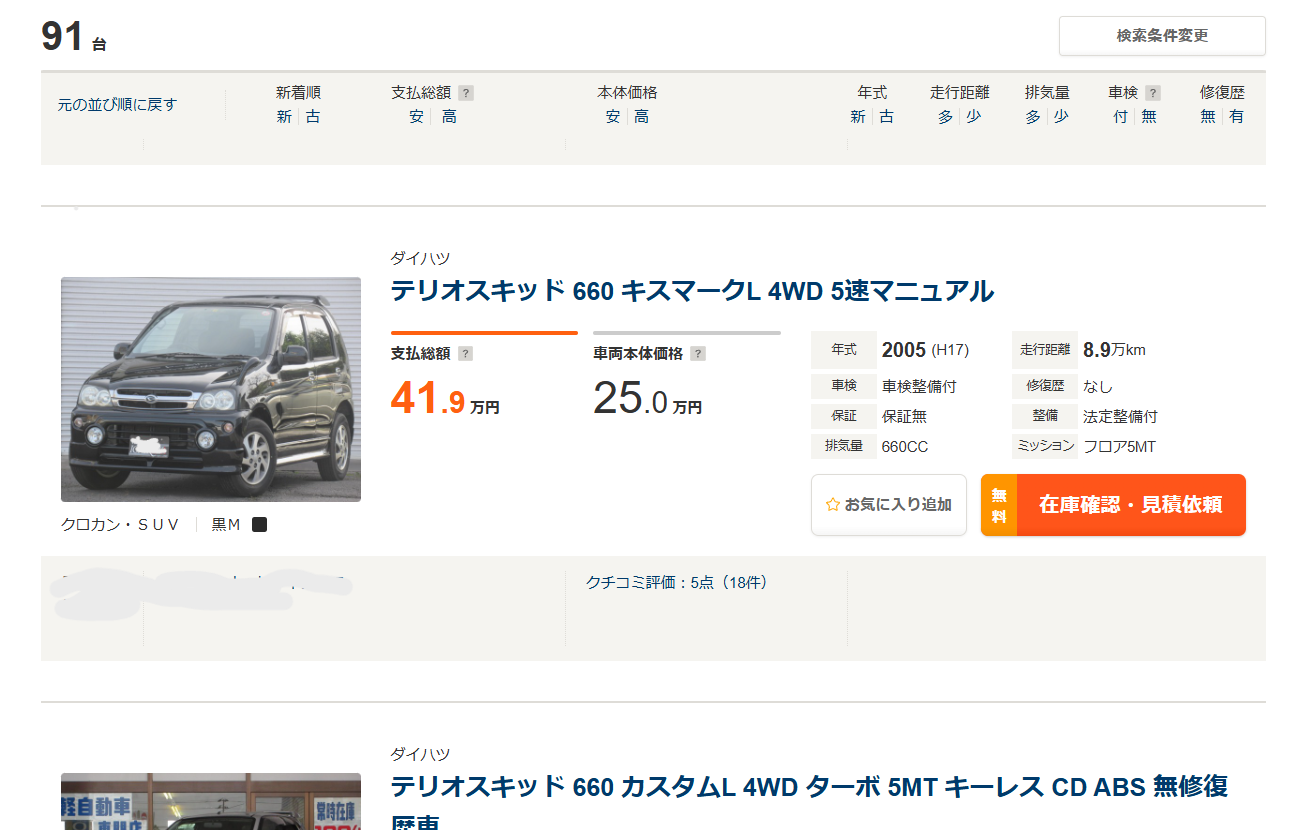This screenshot has height=830, width=1316.
Task: Click ダイハツ maker label of second listing
Action: tap(420, 754)
